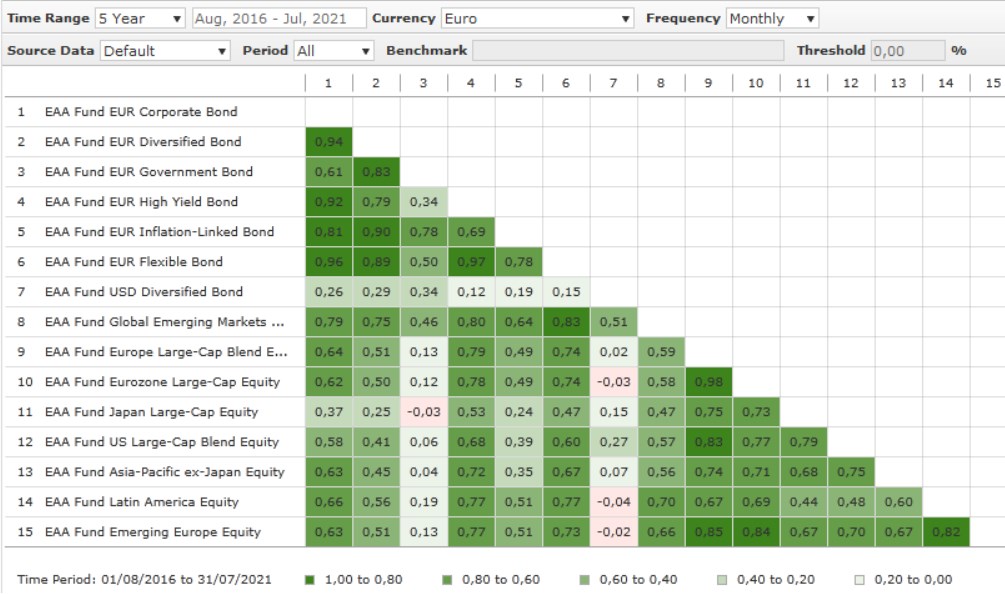
Task: Open the Source Data dropdown
Action: (165, 50)
